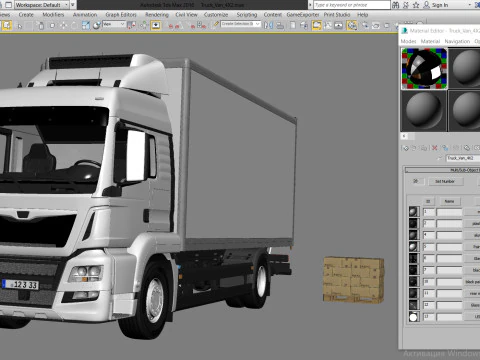Open the Rendering menu
480x360 pixels.
coord(157,15)
